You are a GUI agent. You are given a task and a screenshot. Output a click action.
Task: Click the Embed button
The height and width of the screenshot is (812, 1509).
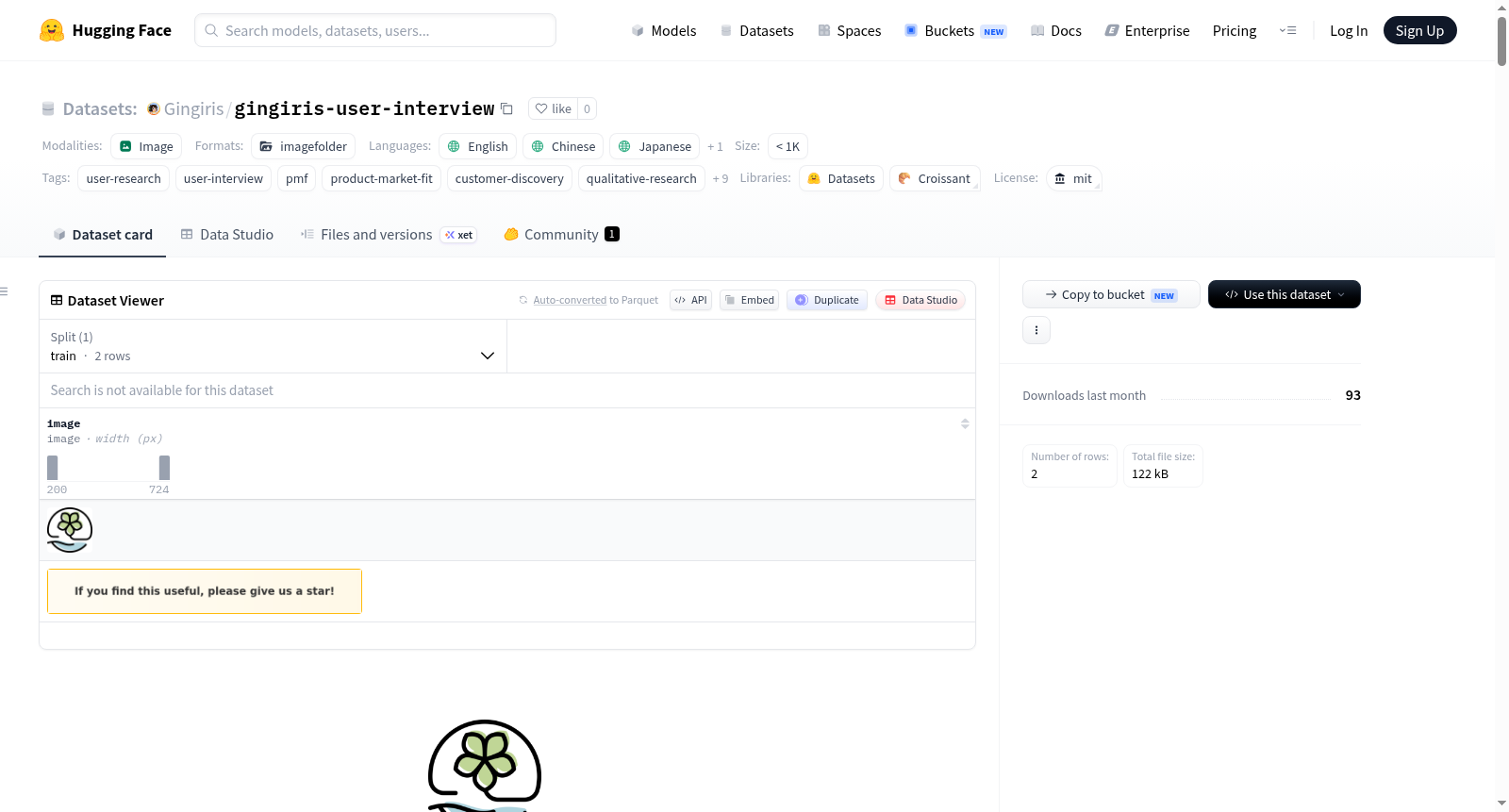click(749, 300)
